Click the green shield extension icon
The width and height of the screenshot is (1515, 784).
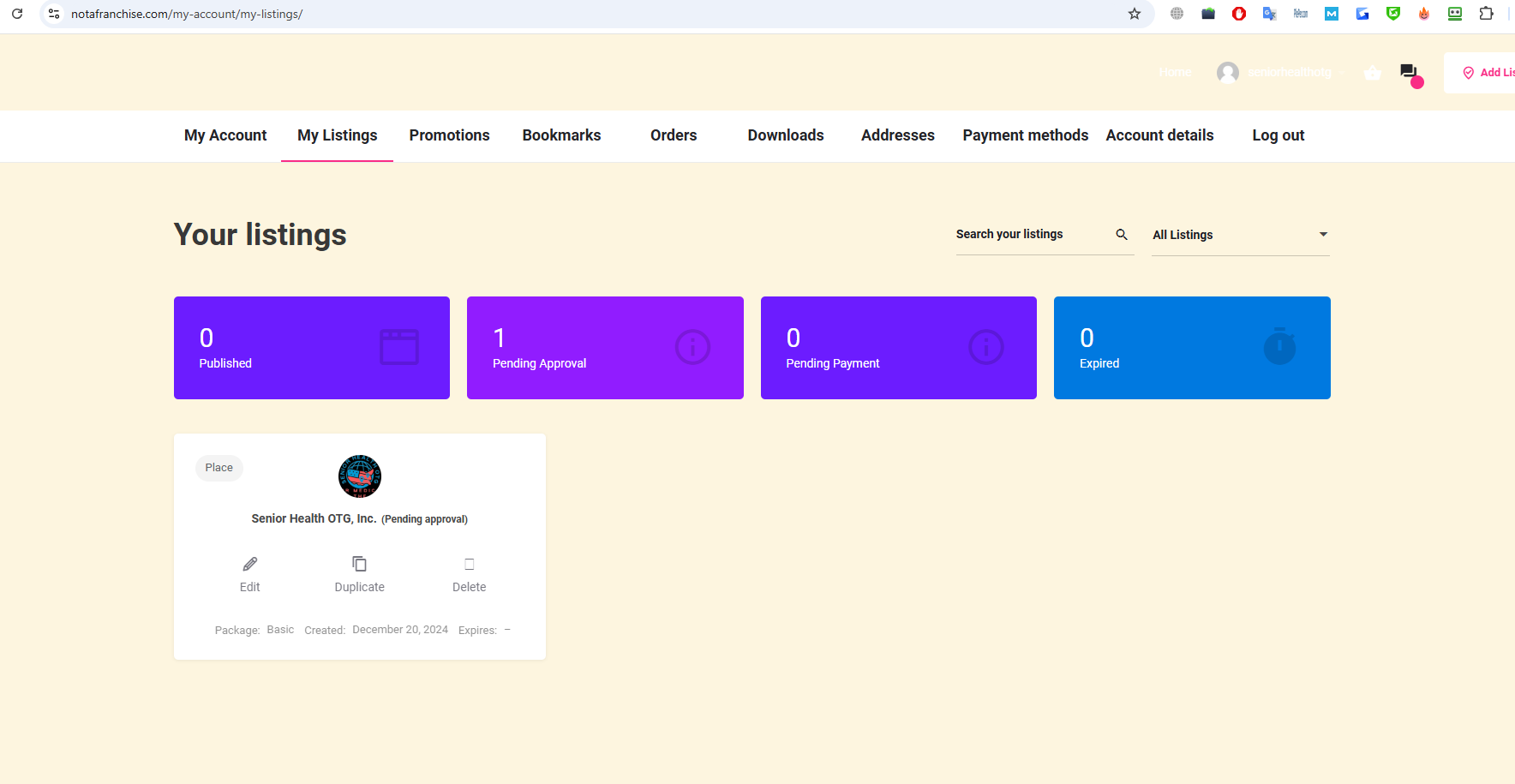pyautogui.click(x=1393, y=14)
